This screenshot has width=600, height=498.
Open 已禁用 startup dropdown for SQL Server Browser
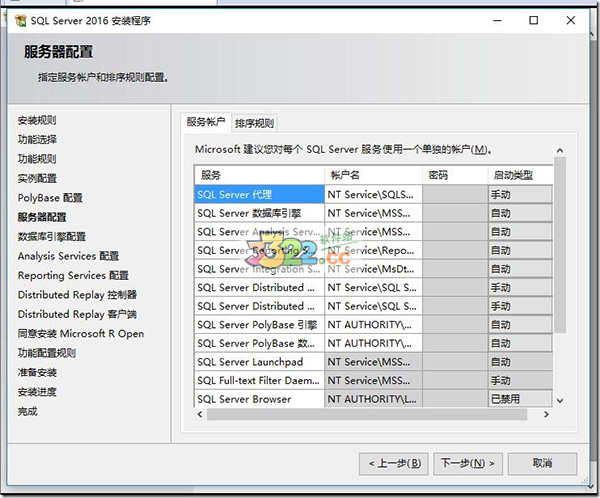[520, 399]
